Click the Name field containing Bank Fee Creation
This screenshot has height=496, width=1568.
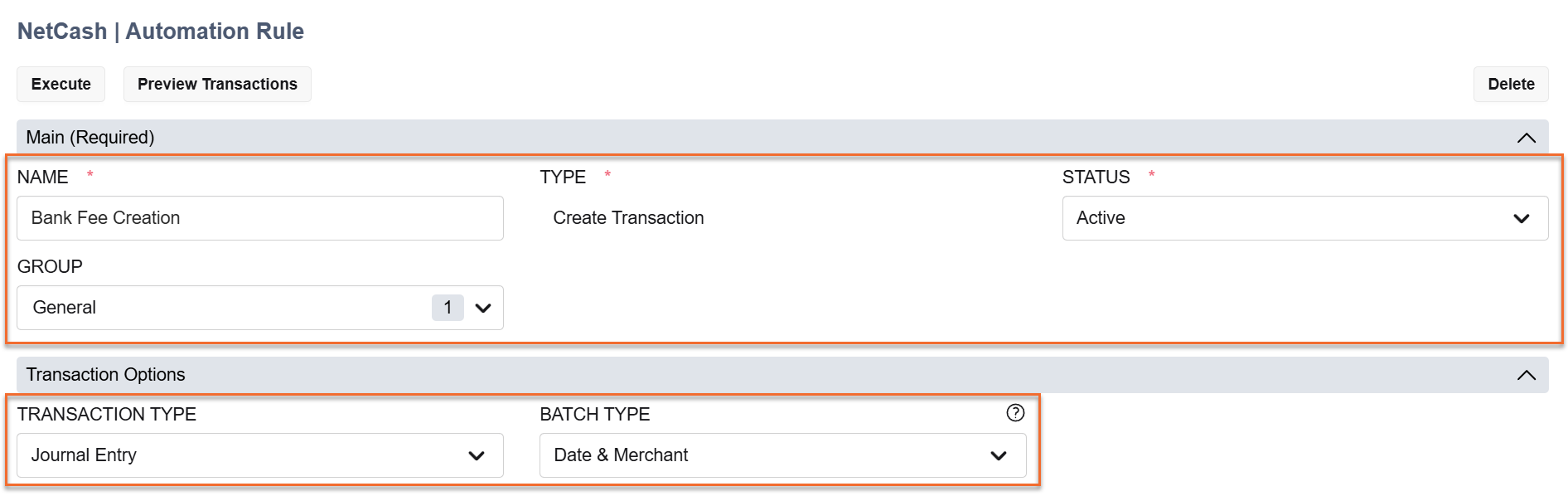(x=259, y=218)
